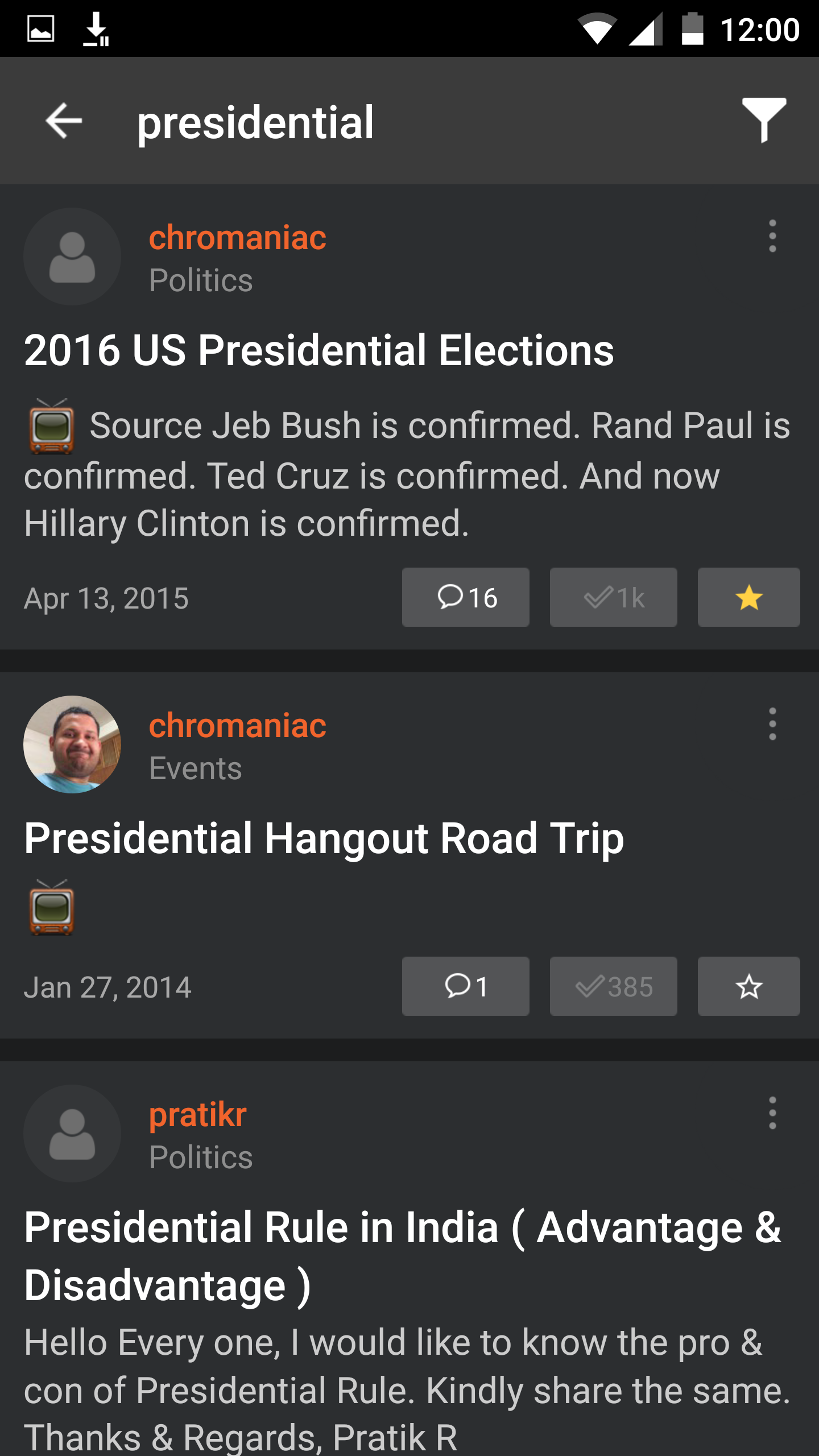
Task: Toggle the 1k checkmark on first post
Action: [x=613, y=598]
